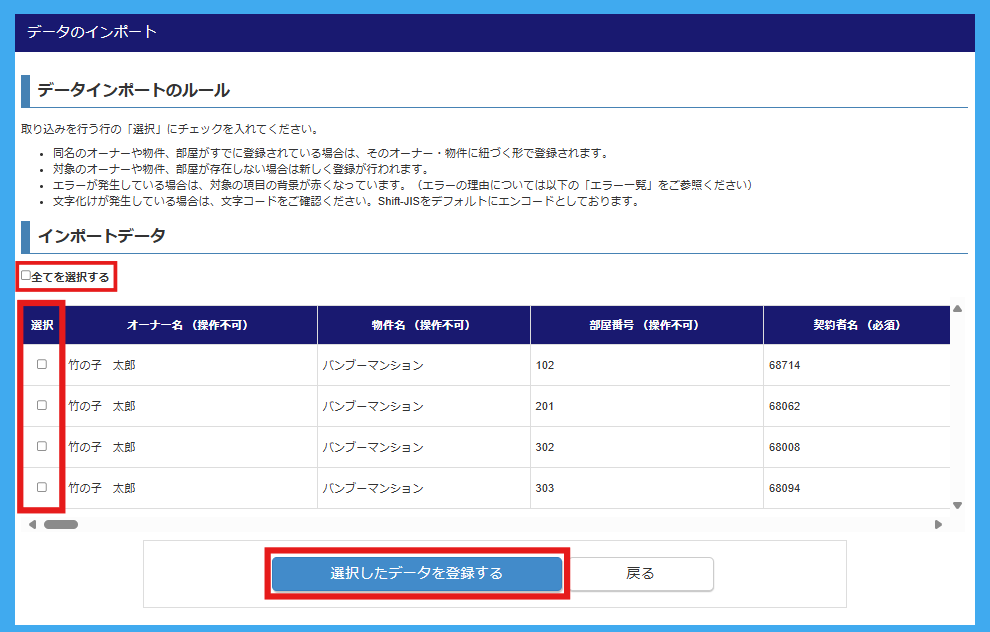Click the table's scroll up arrow
This screenshot has height=632, width=990.
click(x=957, y=309)
